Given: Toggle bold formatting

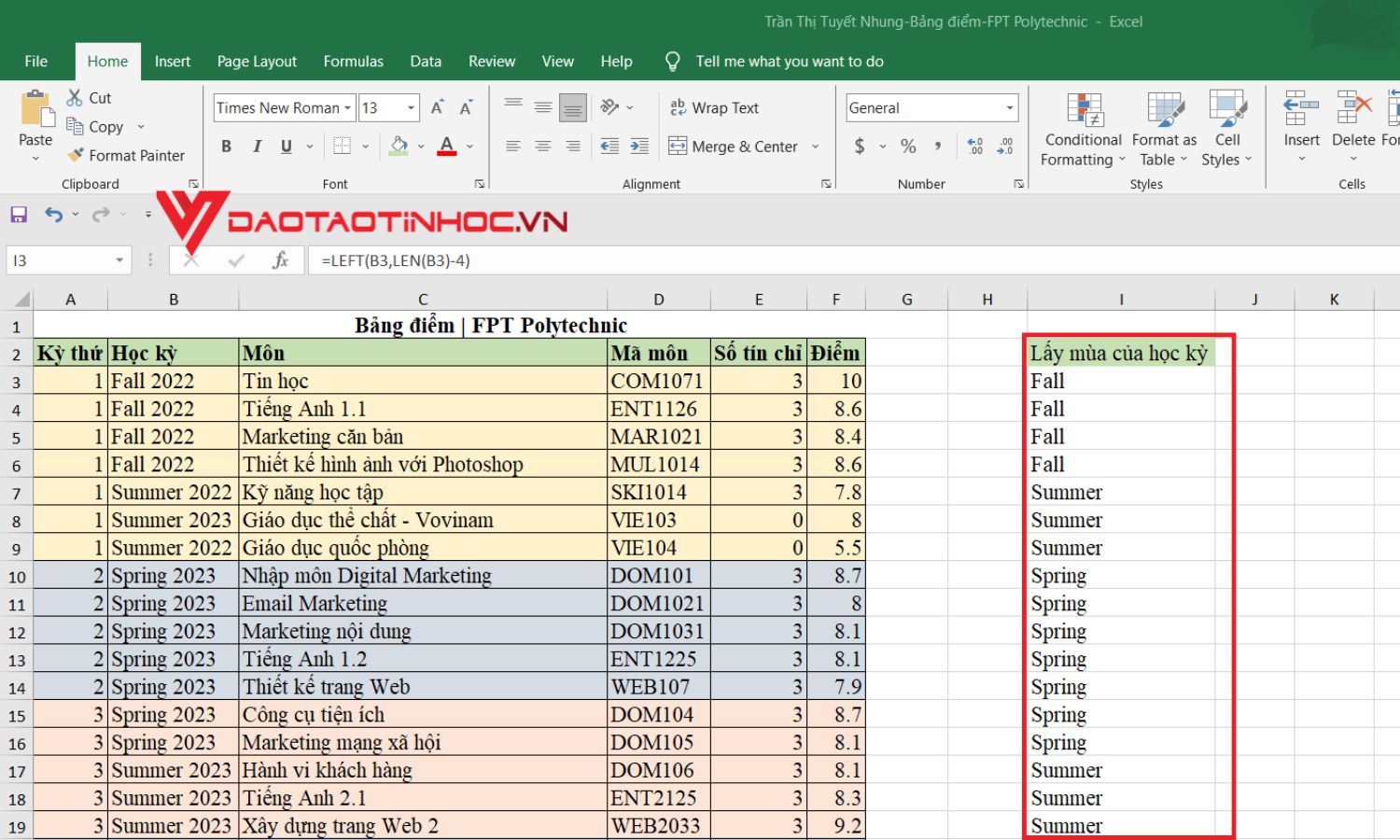Looking at the screenshot, I should [x=225, y=146].
